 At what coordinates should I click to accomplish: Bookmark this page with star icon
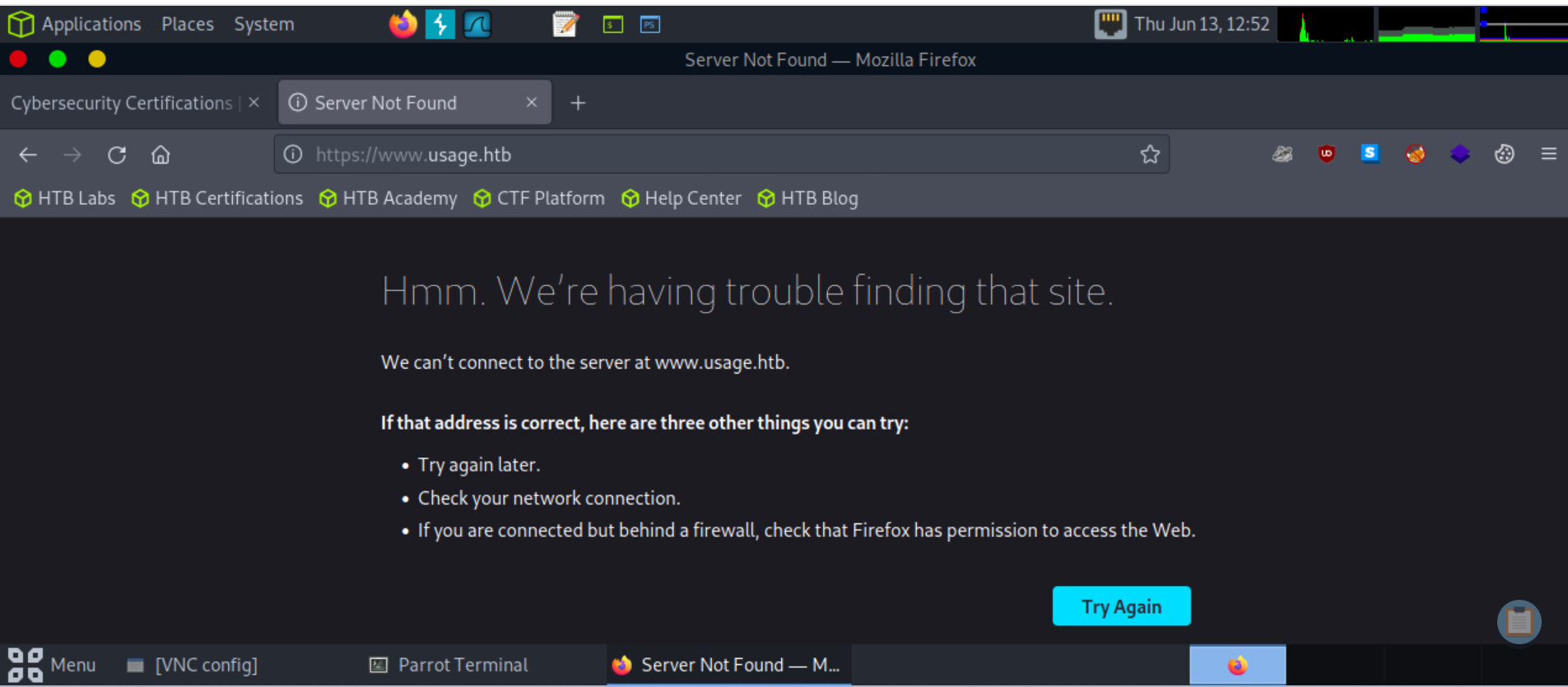(1150, 155)
